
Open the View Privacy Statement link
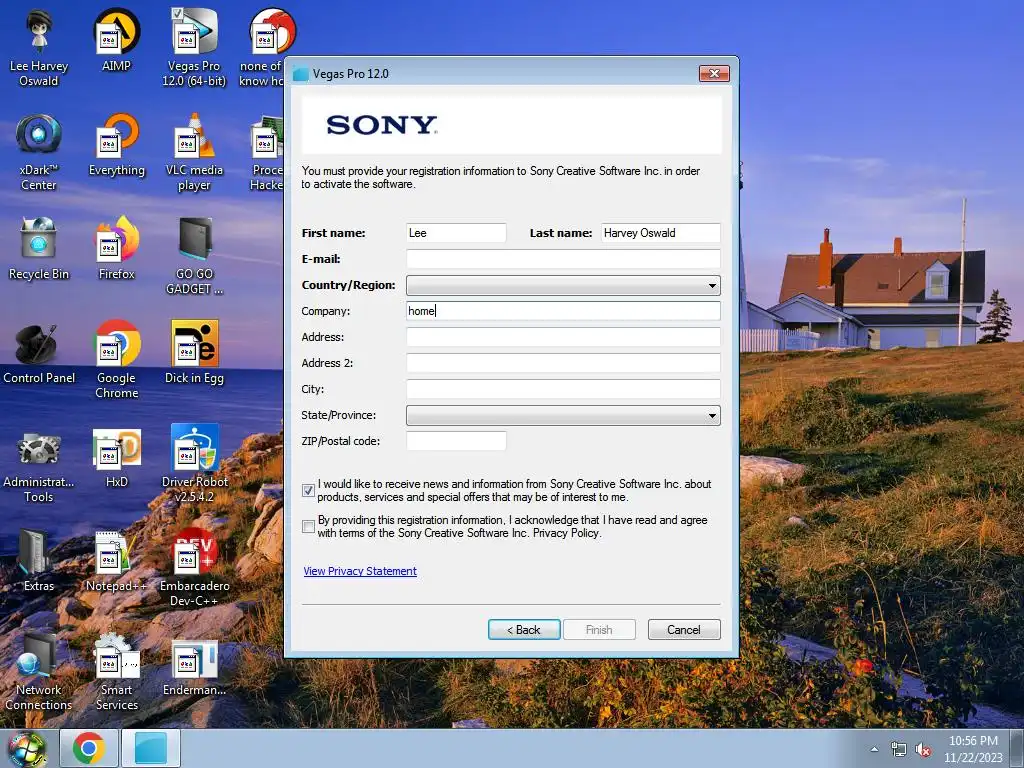click(360, 571)
